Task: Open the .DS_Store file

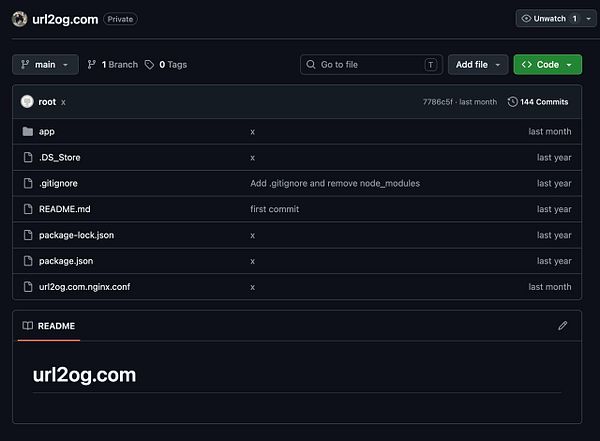Action: tap(60, 157)
